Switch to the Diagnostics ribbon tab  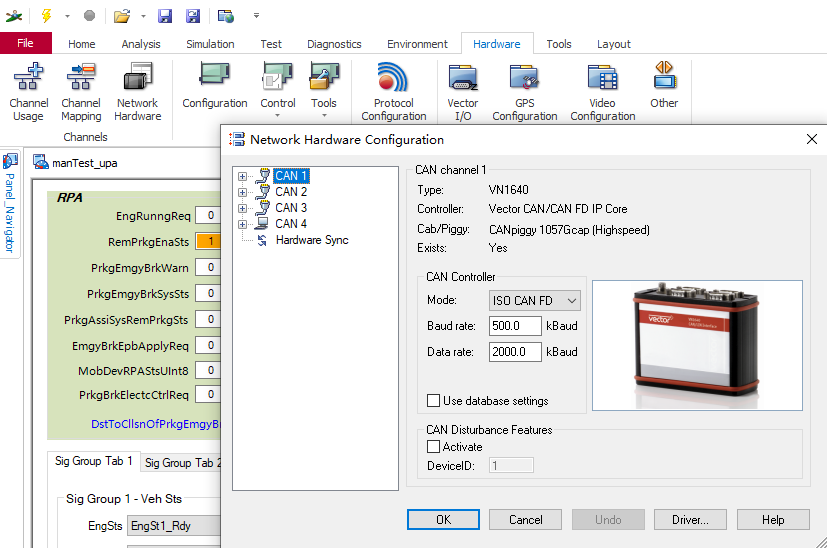pos(334,44)
